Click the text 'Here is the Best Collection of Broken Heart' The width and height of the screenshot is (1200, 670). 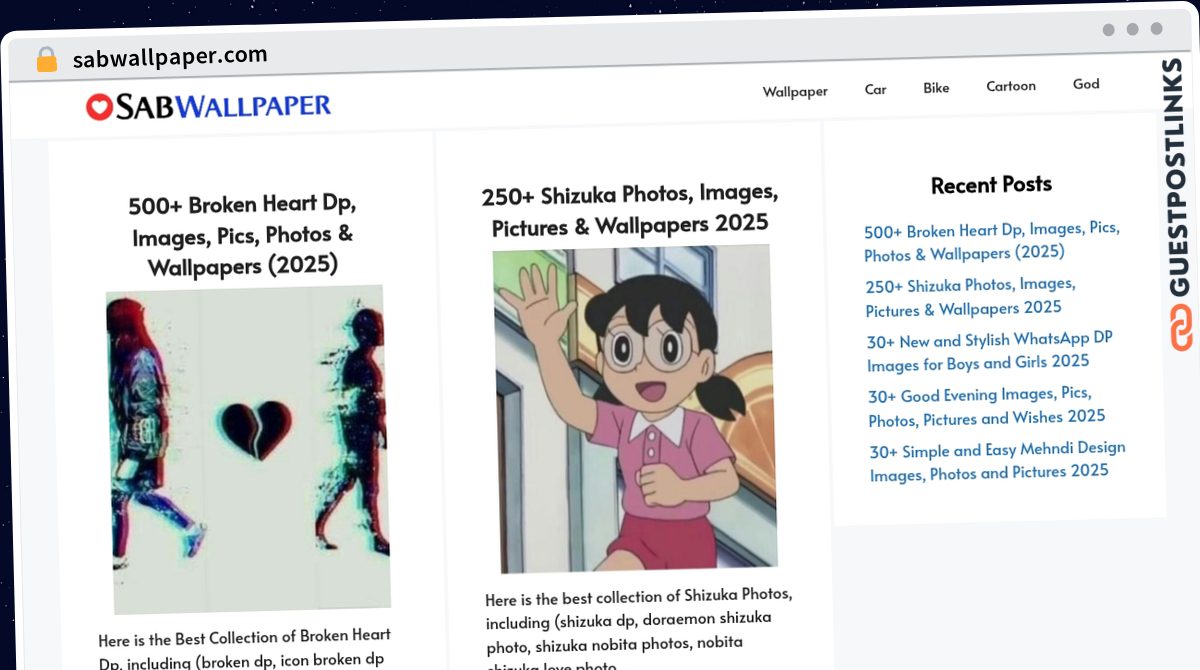245,637
